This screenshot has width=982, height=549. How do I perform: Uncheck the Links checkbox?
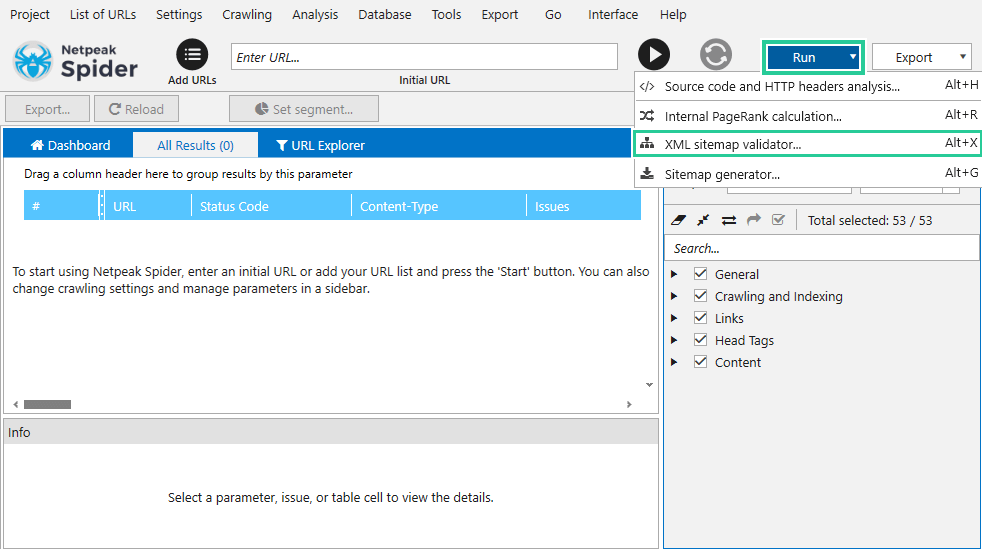pyautogui.click(x=701, y=318)
